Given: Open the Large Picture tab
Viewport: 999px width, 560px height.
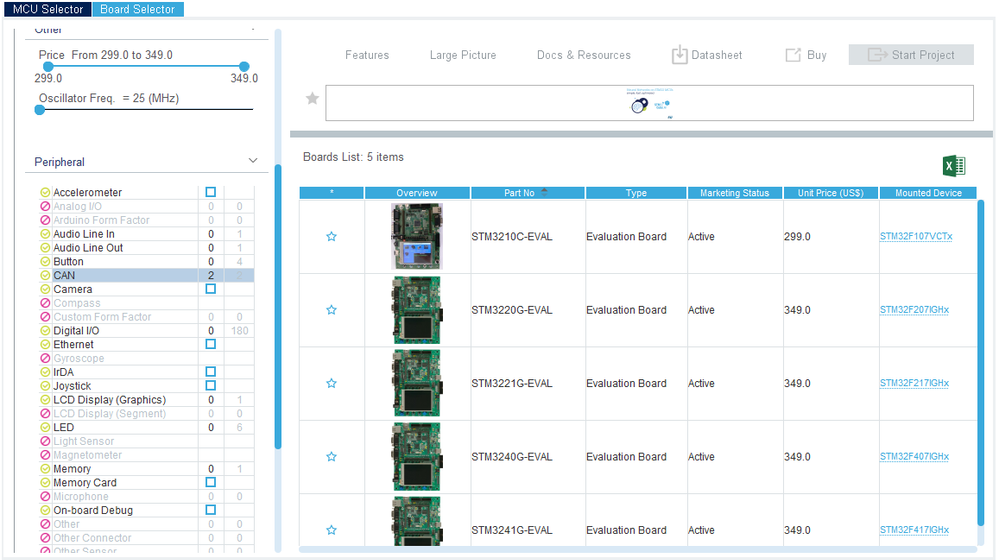Looking at the screenshot, I should pyautogui.click(x=463, y=55).
